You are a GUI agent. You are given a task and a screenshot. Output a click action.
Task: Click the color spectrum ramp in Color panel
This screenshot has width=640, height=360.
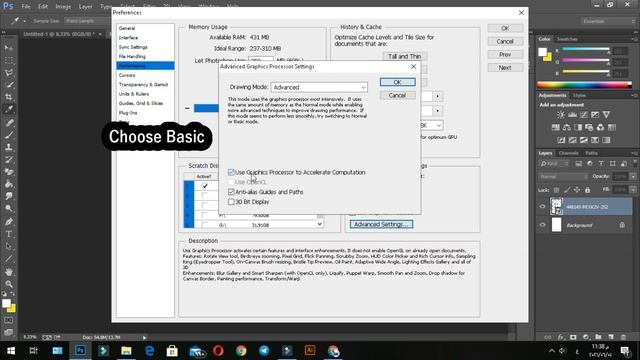(x=584, y=85)
